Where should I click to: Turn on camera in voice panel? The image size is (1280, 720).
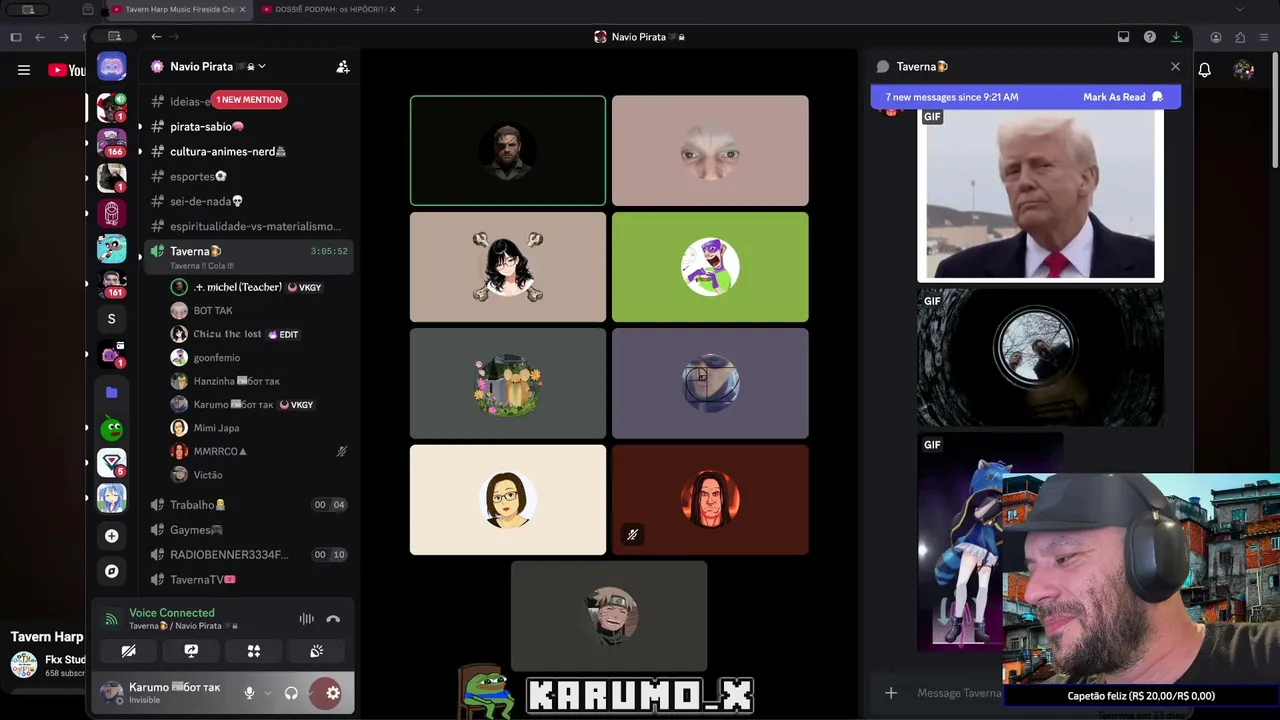click(128, 651)
